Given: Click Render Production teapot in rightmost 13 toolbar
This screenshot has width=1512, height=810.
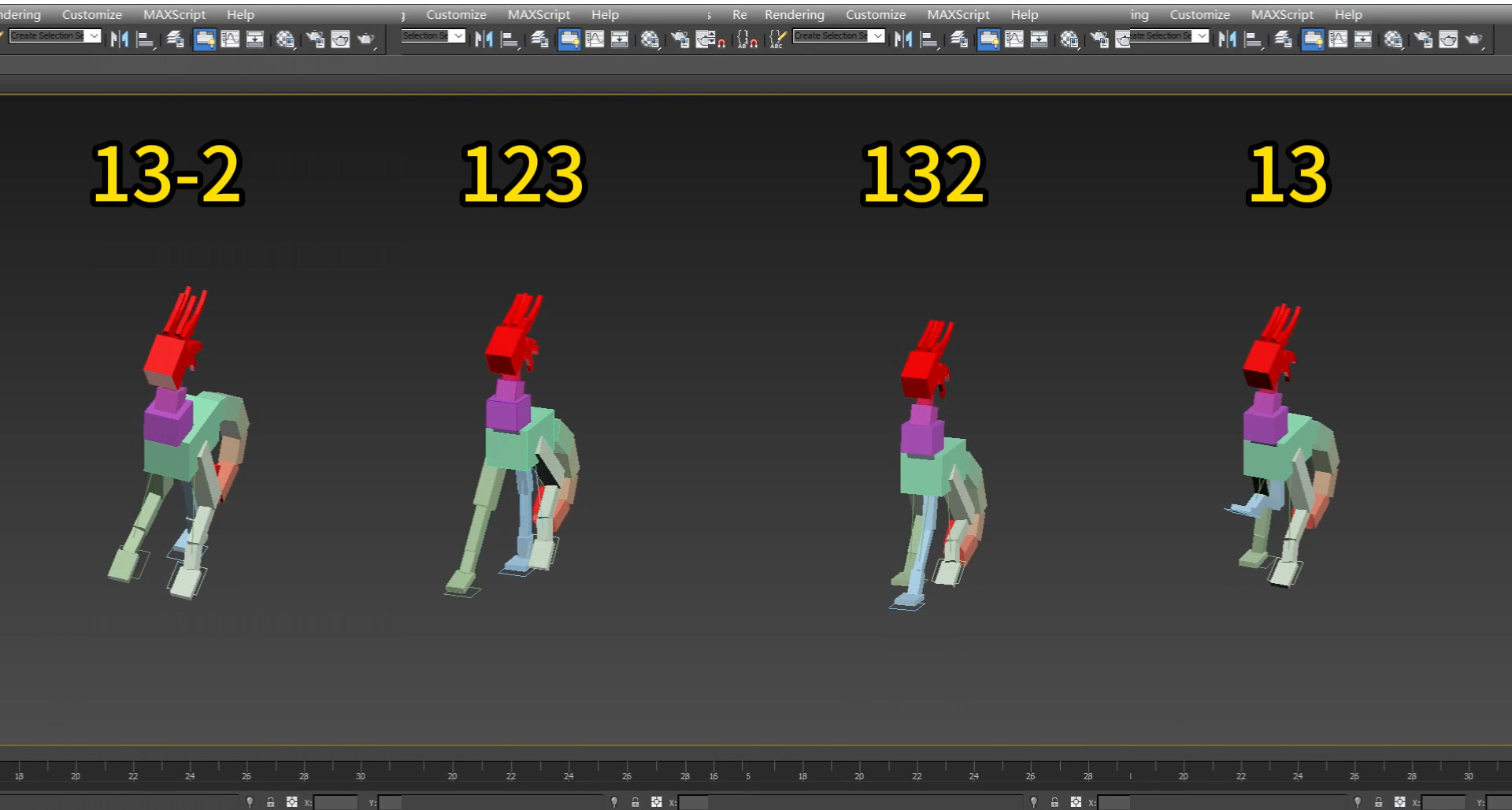Looking at the screenshot, I should (1473, 39).
